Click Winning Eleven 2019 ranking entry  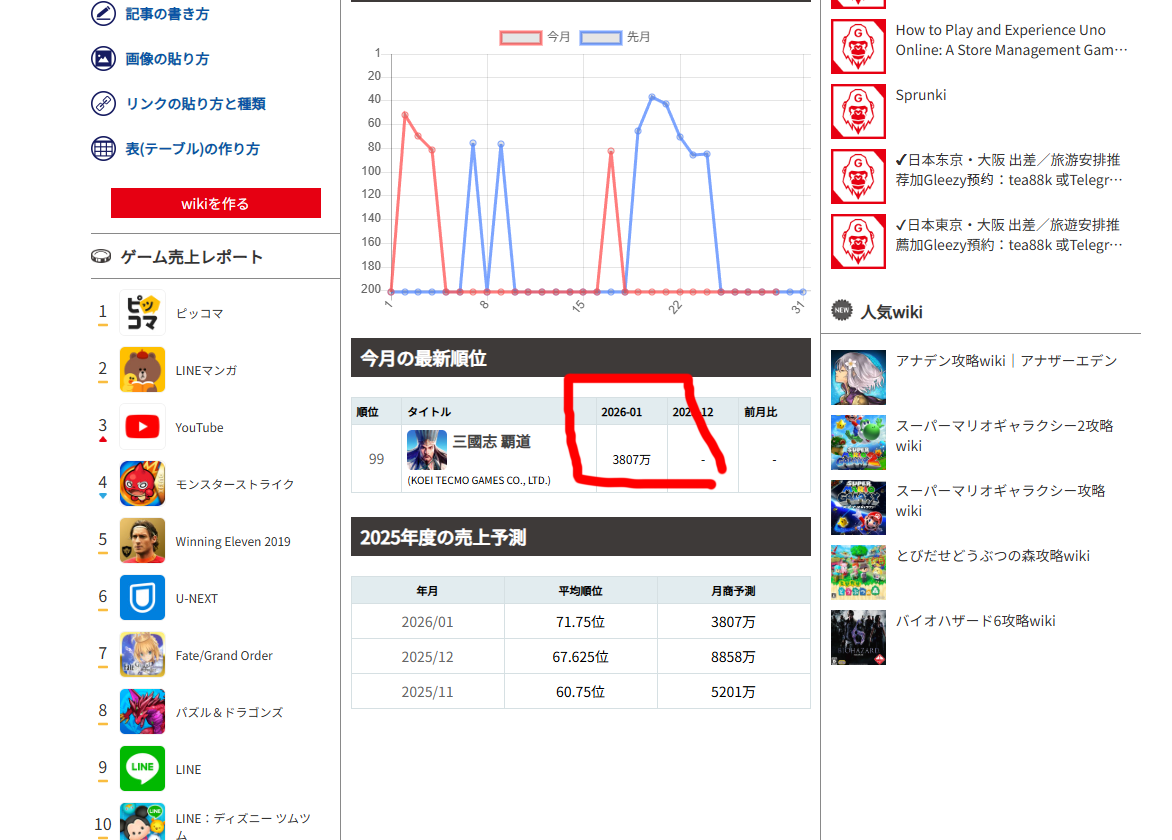tap(232, 541)
